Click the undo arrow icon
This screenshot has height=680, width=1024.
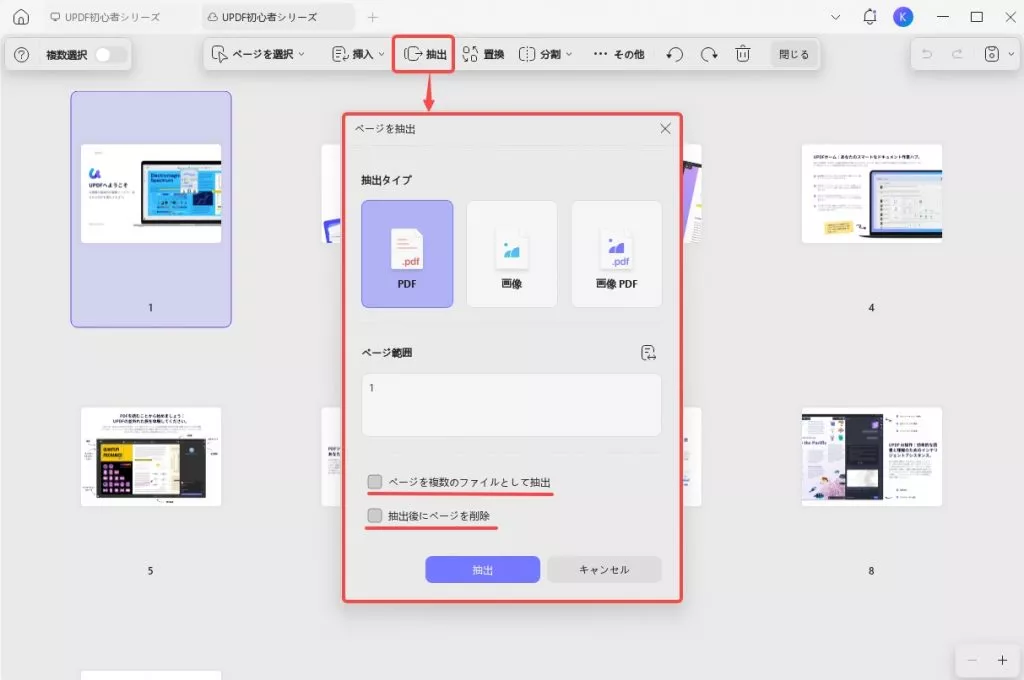click(927, 54)
